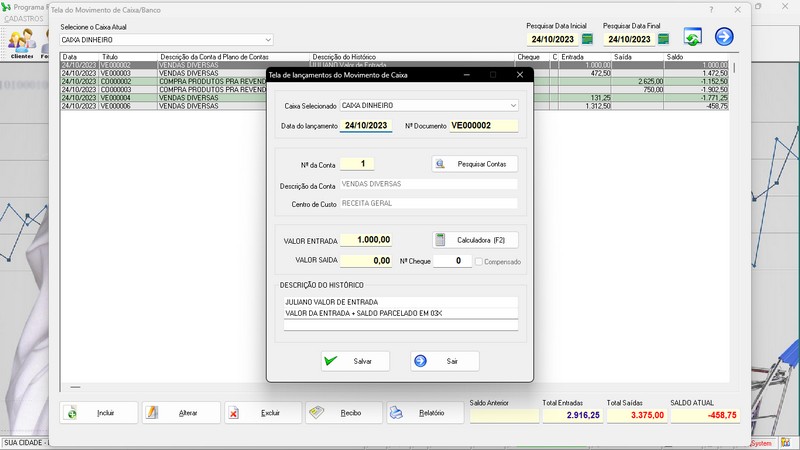Click Pesquisar Data Inicial date field

pyautogui.click(x=553, y=39)
